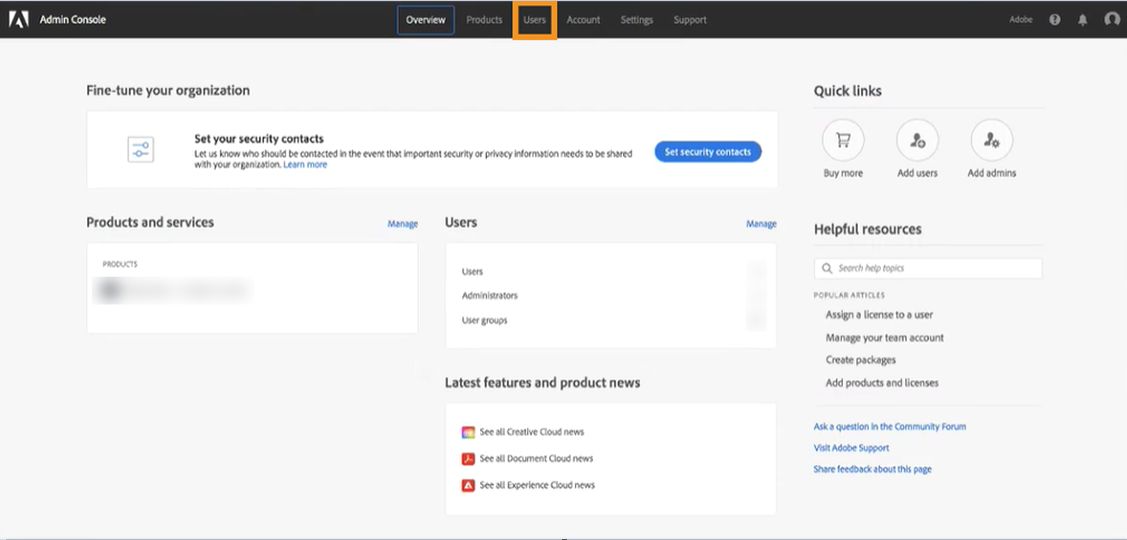Switch to the Users tab
This screenshot has width=1127, height=540.
pos(534,20)
